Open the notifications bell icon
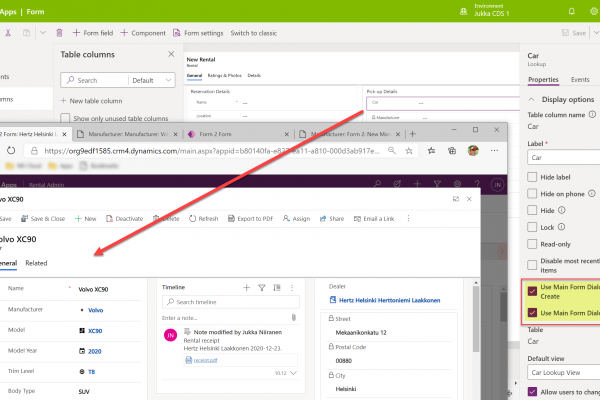The image size is (600, 400). click(572, 11)
